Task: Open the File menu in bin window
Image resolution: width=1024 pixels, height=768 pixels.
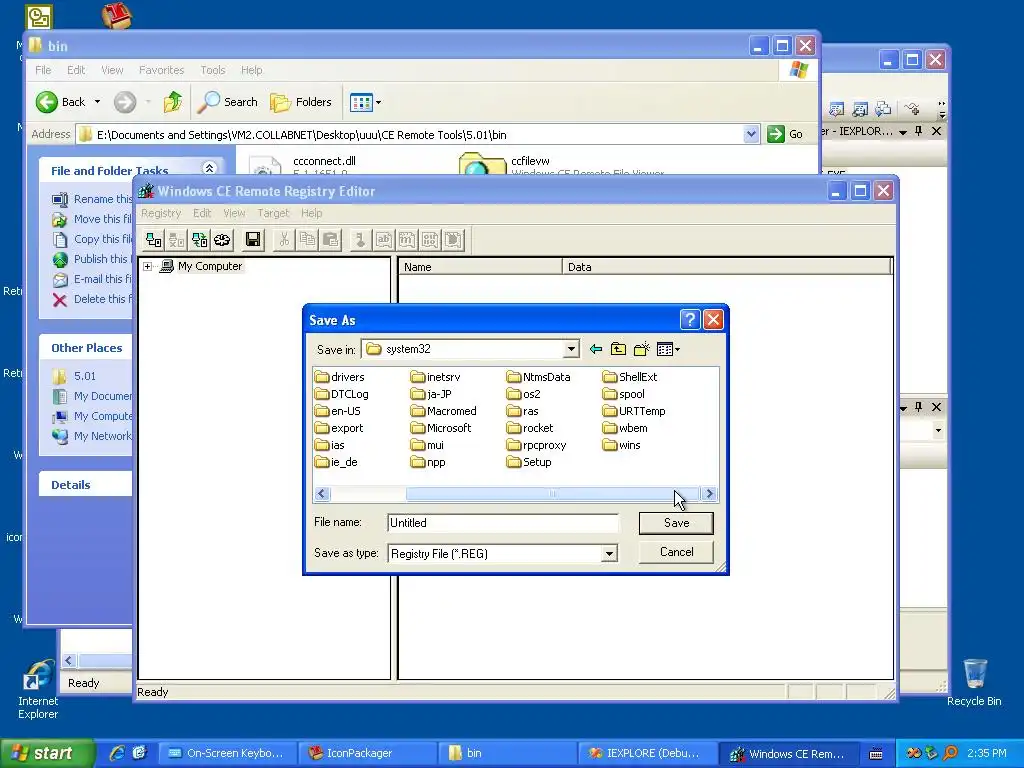Action: click(43, 70)
